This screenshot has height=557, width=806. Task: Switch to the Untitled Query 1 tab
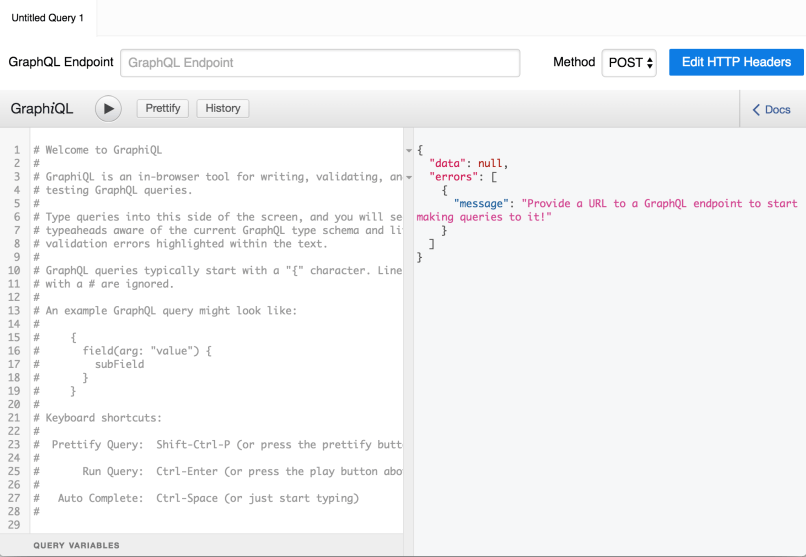click(48, 18)
